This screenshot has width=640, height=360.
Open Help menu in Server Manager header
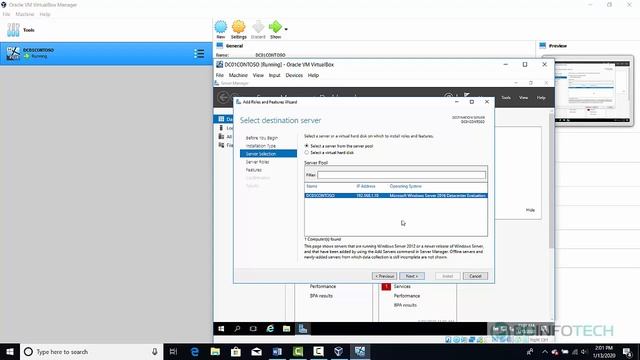pyautogui.click(x=541, y=98)
